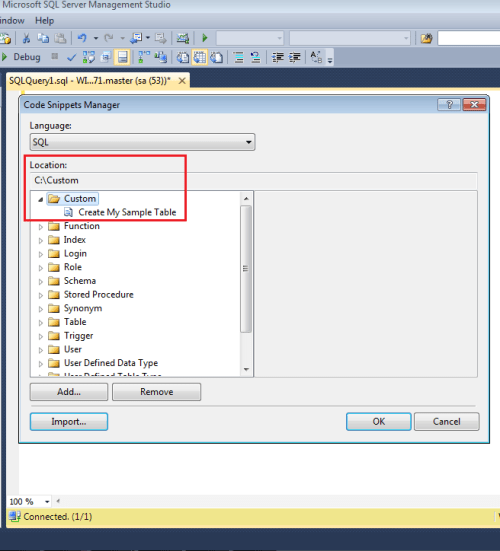Click the blue Parse checkmark icon
This screenshot has height=551, width=500.
coord(71,57)
